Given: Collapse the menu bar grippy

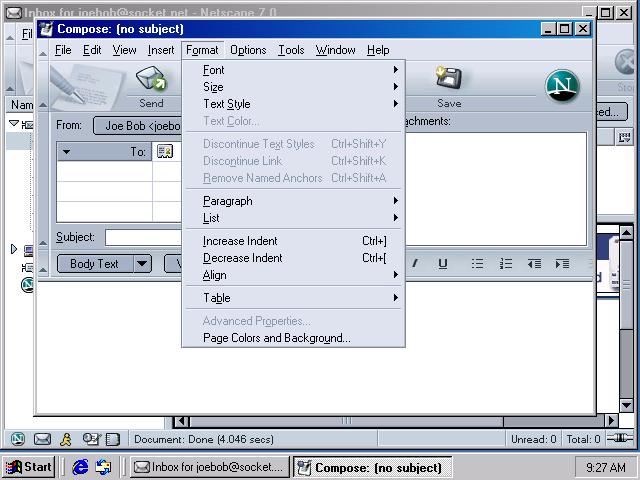Looking at the screenshot, I should [x=43, y=51].
